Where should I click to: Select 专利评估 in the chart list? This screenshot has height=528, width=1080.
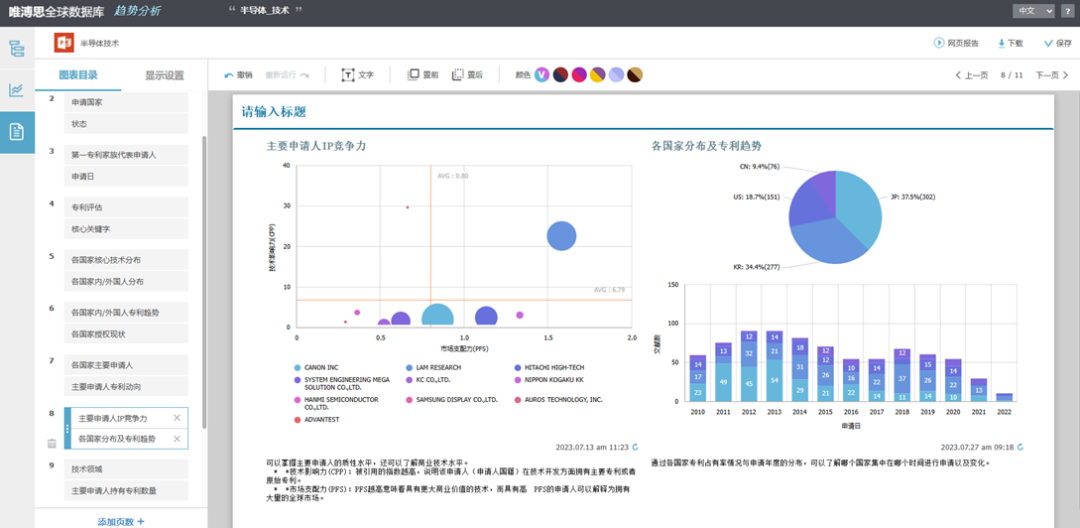126,207
